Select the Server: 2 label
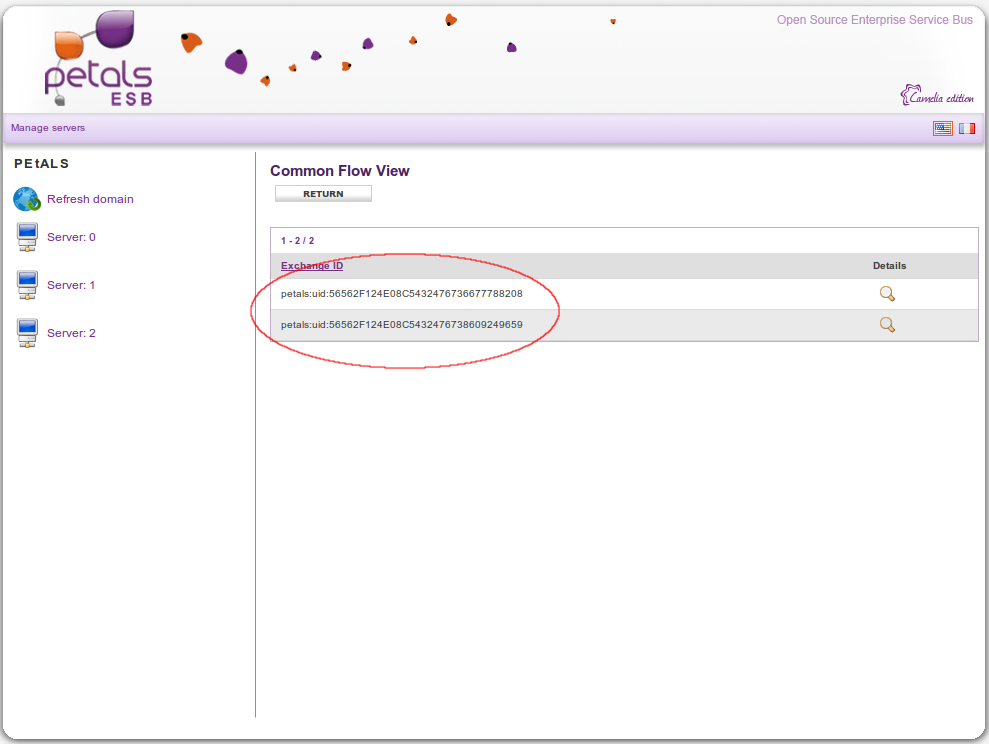Viewport: 989px width, 744px height. 71,333
